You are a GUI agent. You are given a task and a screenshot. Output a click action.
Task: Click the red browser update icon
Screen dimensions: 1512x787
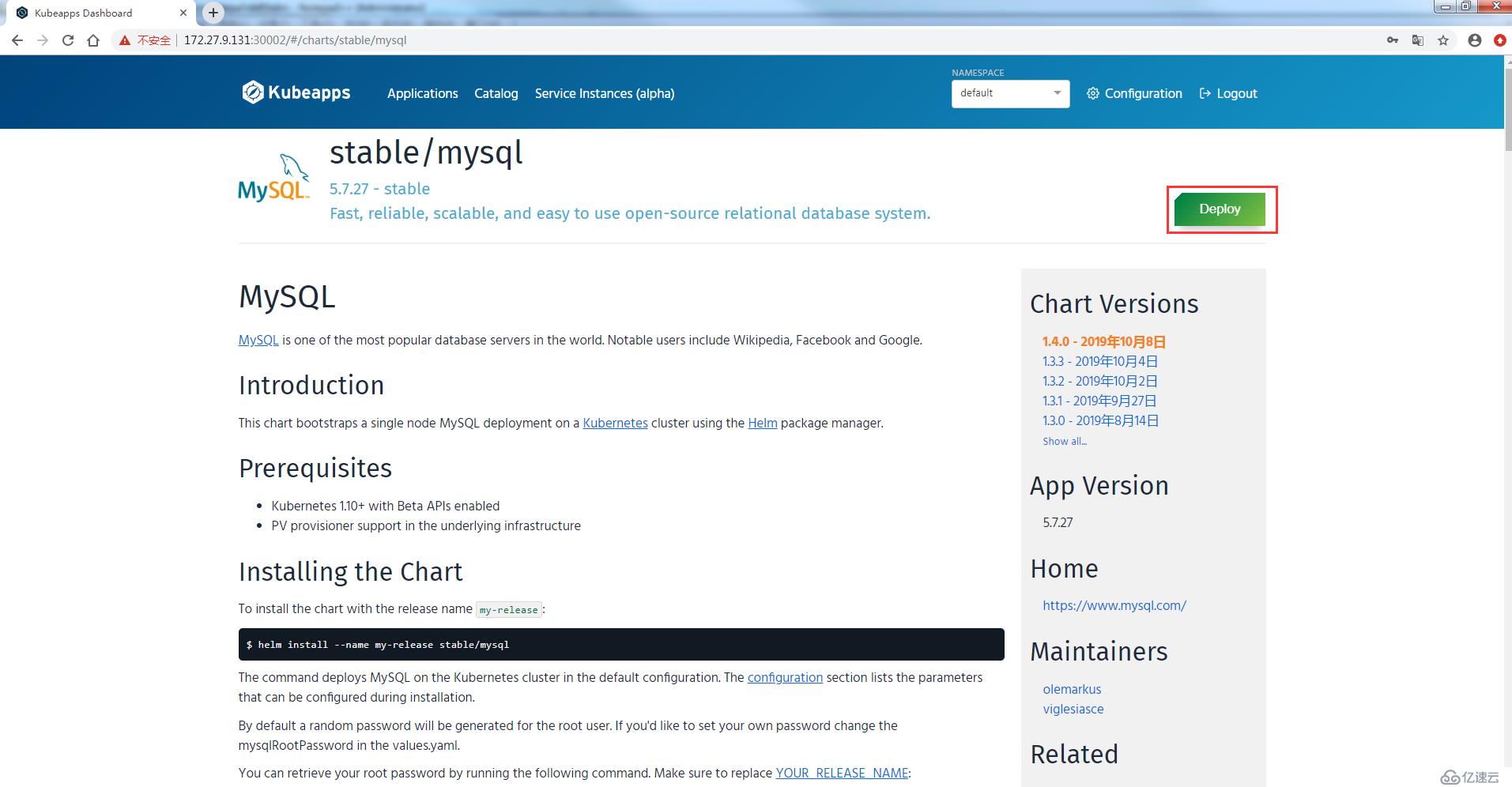1500,40
